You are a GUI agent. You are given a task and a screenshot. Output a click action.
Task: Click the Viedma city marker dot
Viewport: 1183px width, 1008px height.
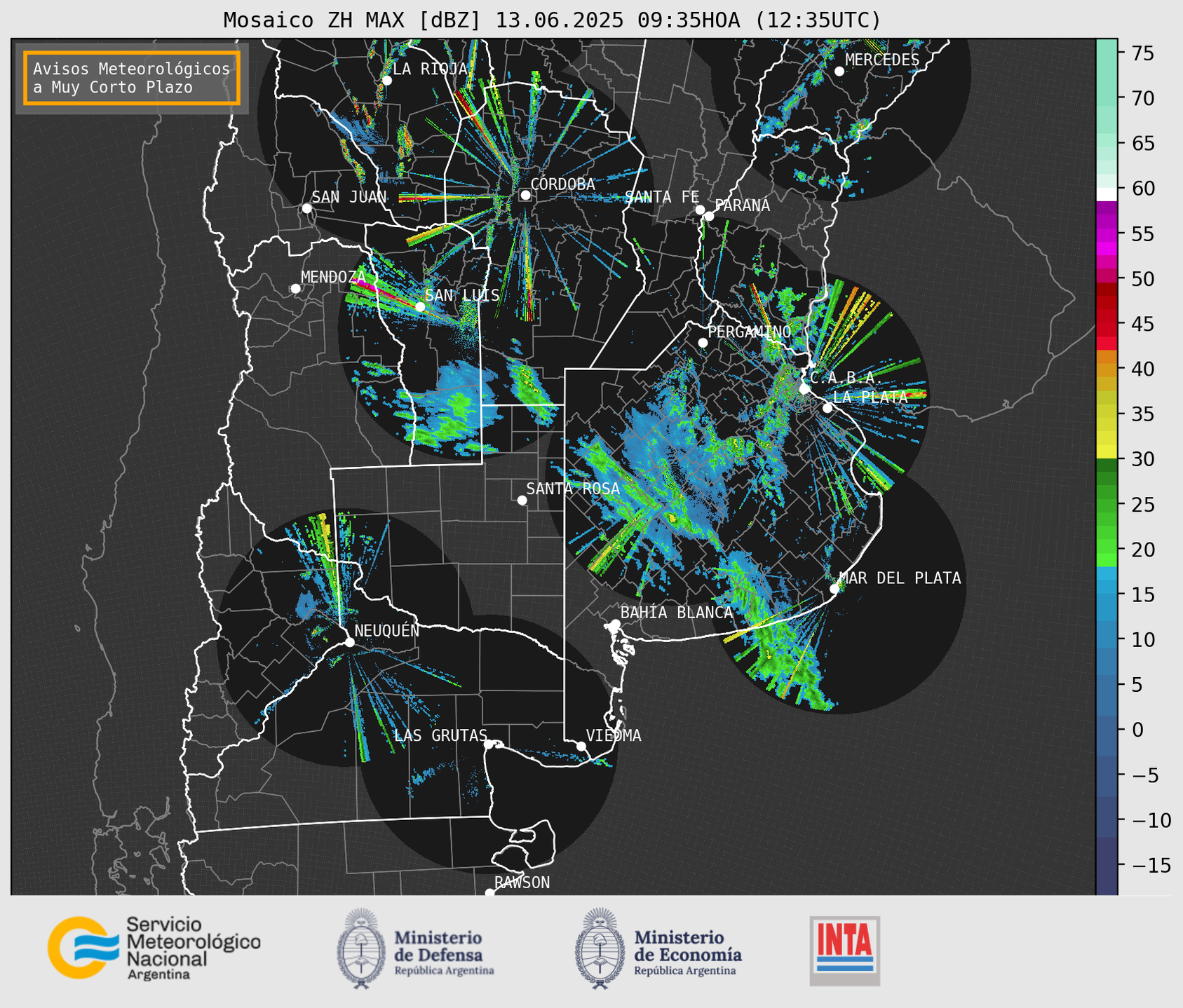pos(581,746)
